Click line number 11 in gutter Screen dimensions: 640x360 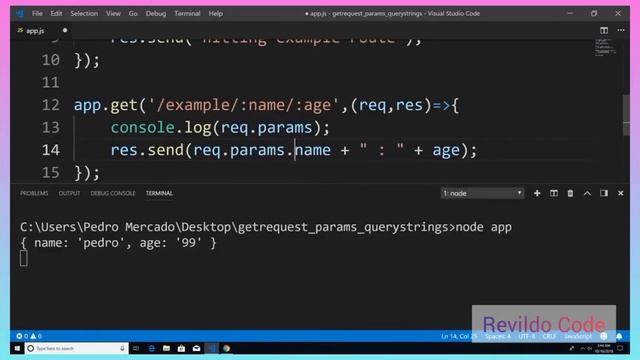[x=51, y=83]
